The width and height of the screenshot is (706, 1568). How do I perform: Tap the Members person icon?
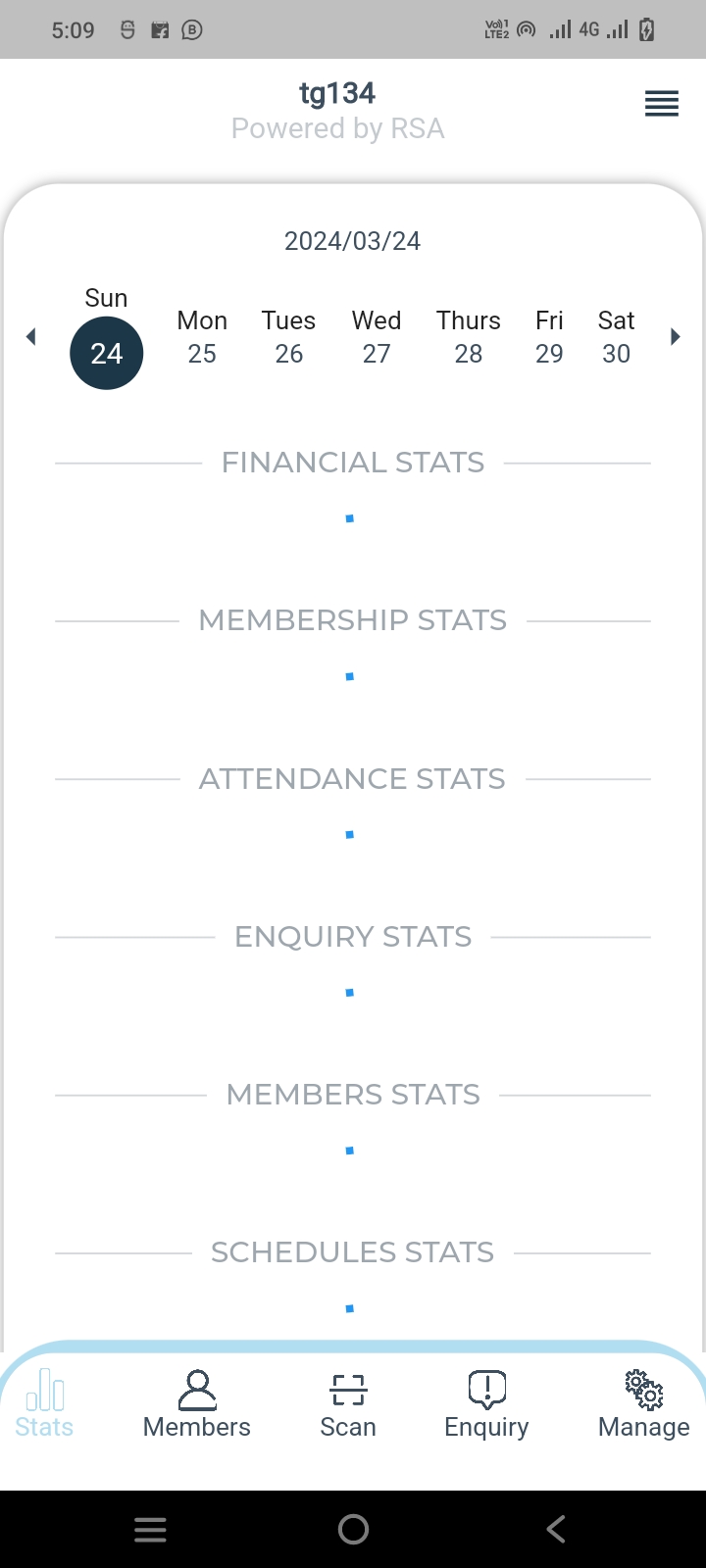(197, 1389)
